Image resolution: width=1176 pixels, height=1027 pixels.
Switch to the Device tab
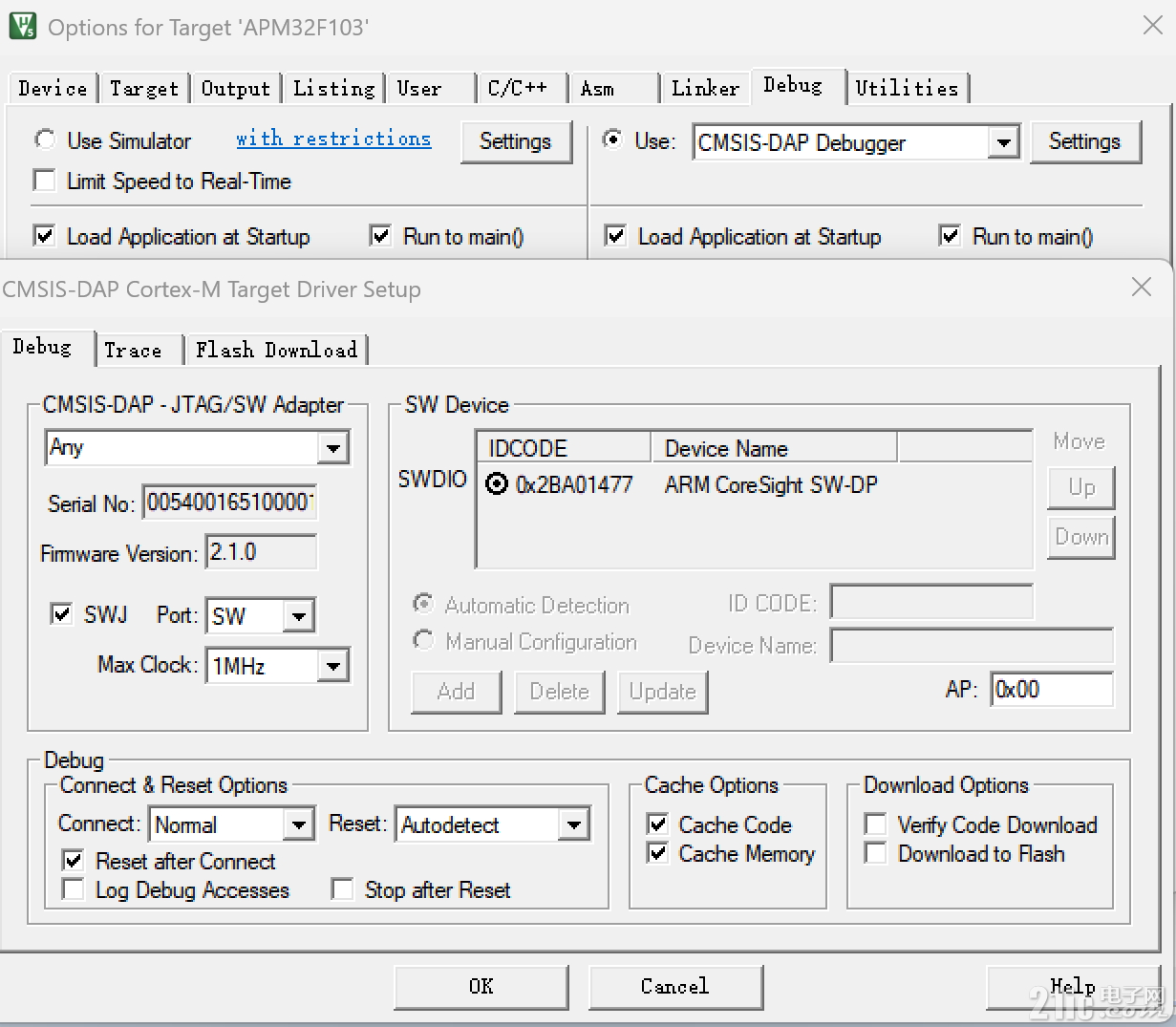tap(53, 89)
